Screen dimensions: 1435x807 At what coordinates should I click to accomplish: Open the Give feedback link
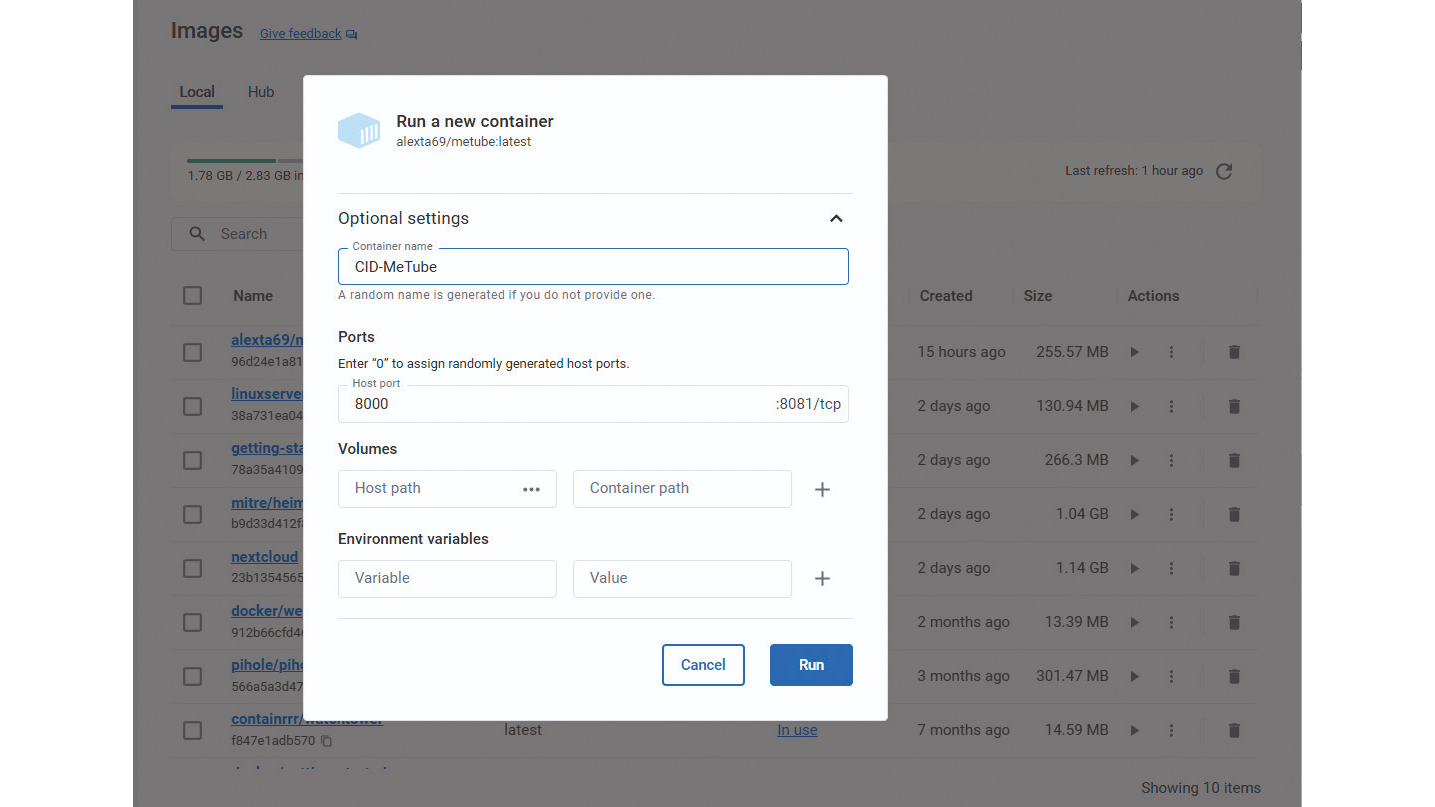(x=301, y=34)
